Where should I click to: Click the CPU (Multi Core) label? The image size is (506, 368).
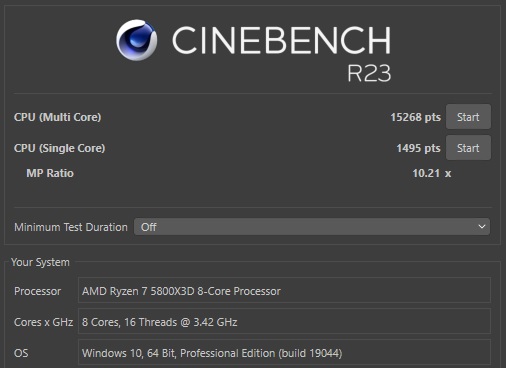(x=57, y=117)
